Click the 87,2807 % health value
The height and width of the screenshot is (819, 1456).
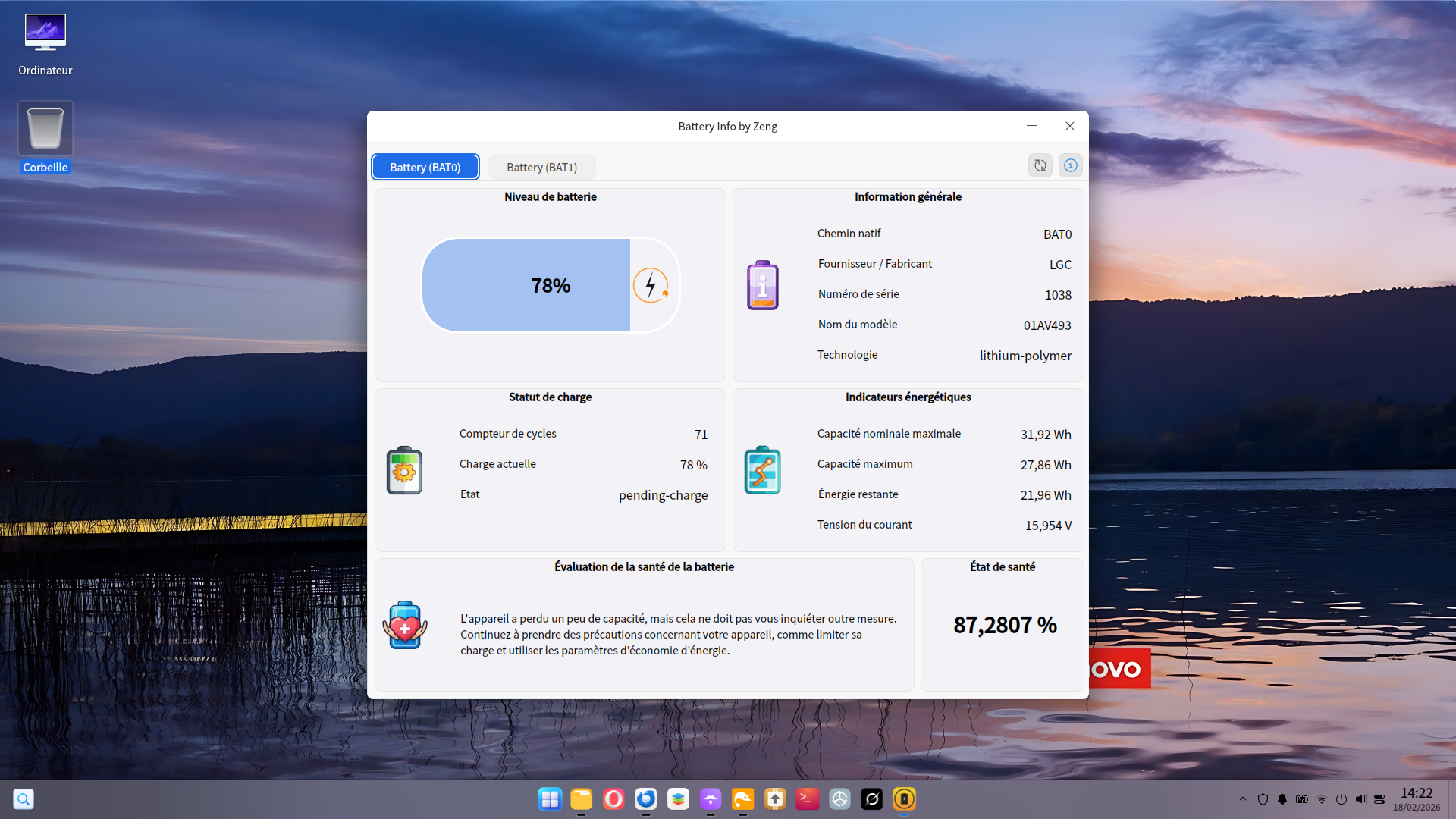tap(1004, 625)
